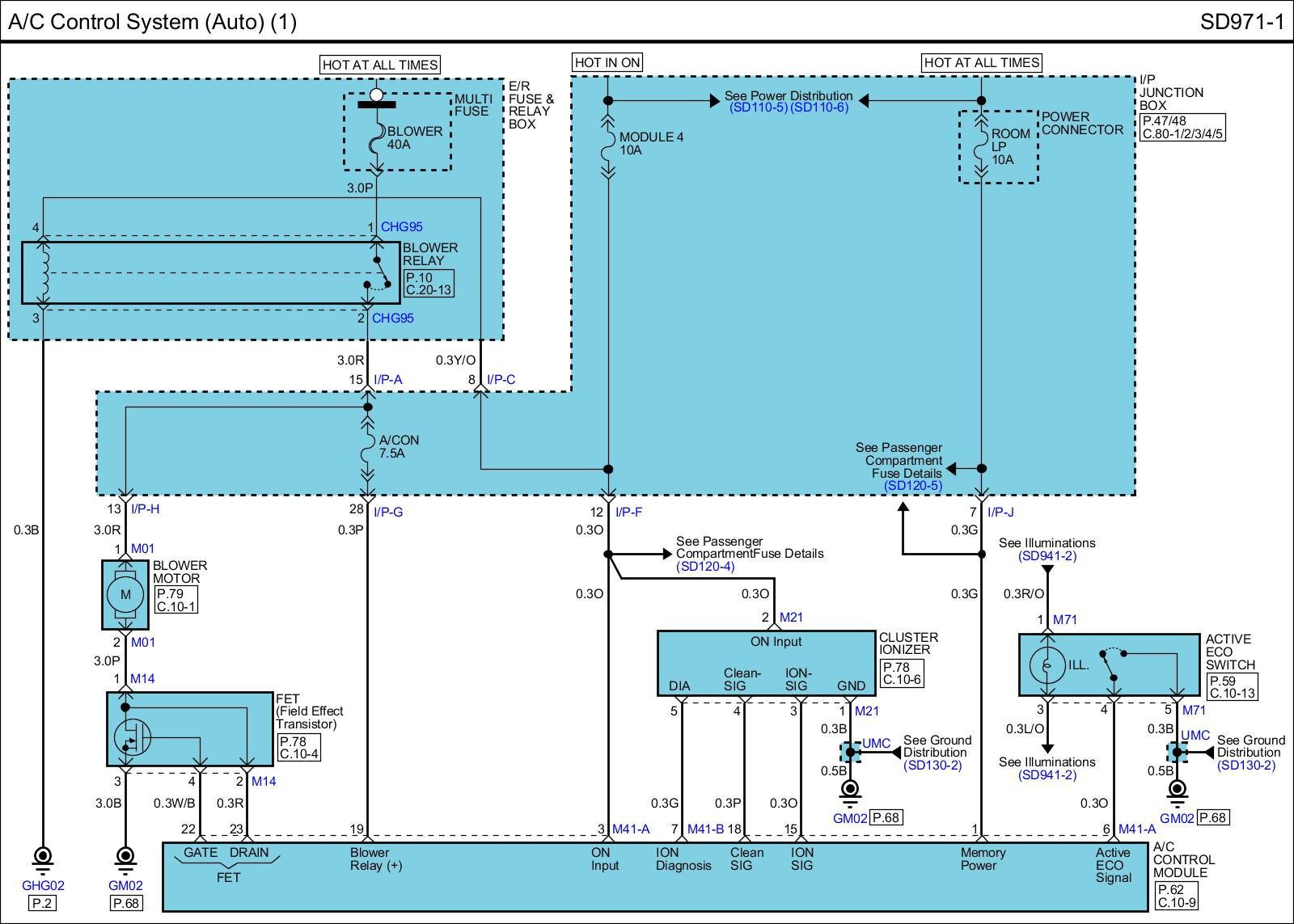This screenshot has width=1294, height=924.
Task: Select the ROOM LP 10A fuse symbol
Action: [x=981, y=147]
